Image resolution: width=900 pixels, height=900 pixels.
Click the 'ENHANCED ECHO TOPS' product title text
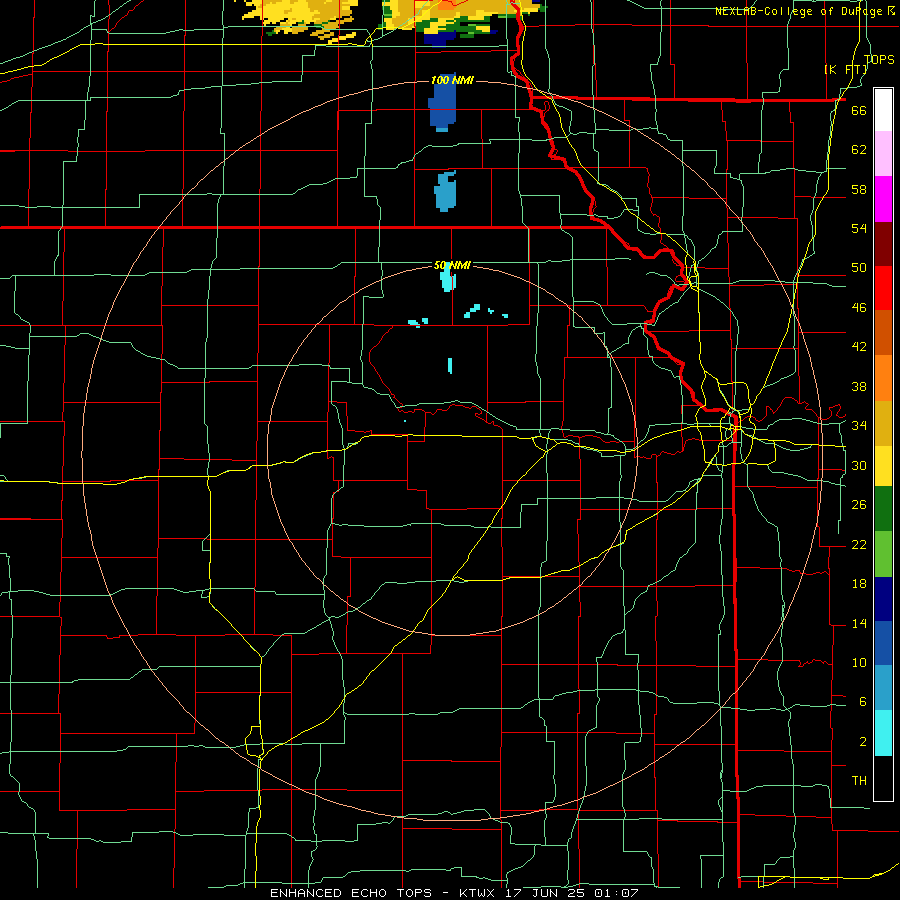(351, 893)
